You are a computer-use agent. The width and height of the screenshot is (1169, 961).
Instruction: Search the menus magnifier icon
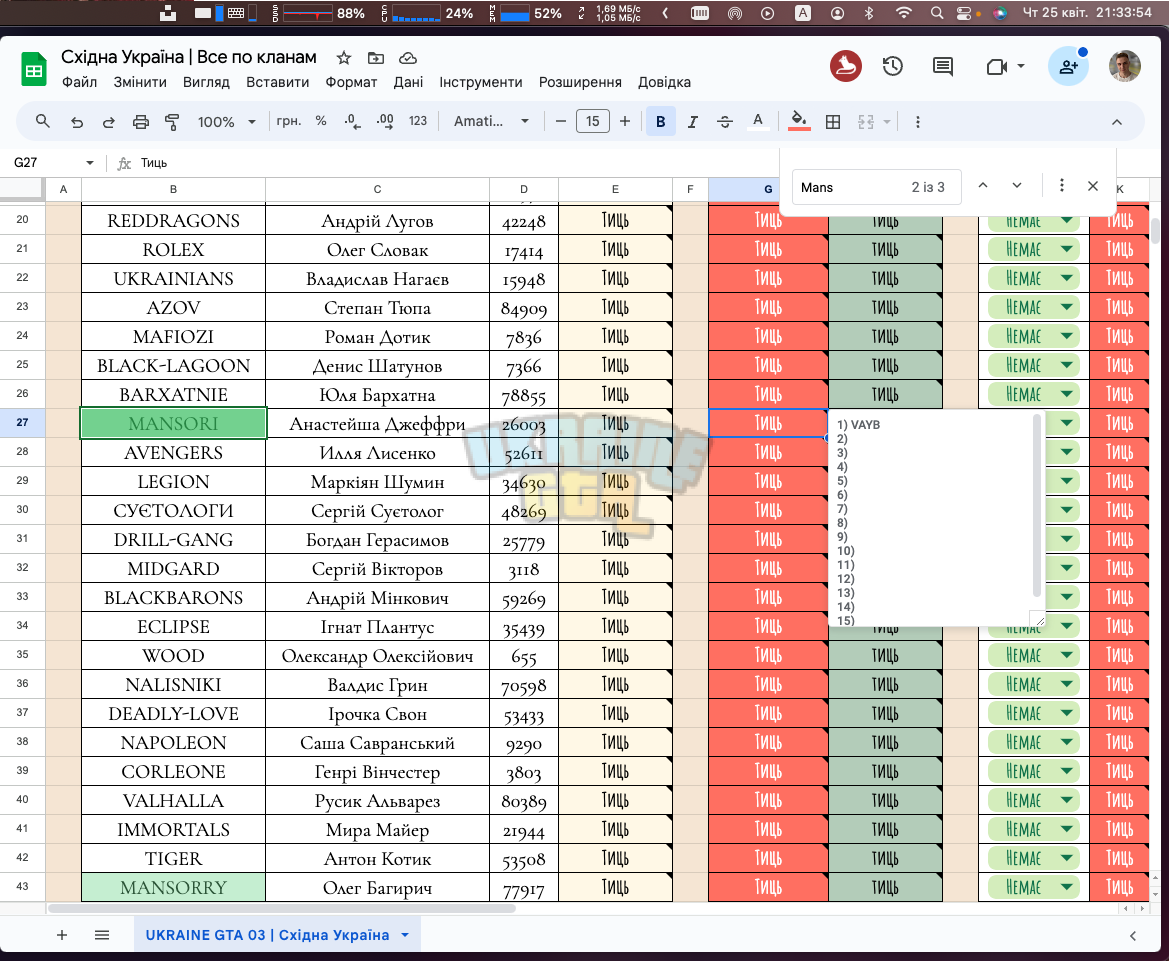click(42, 122)
